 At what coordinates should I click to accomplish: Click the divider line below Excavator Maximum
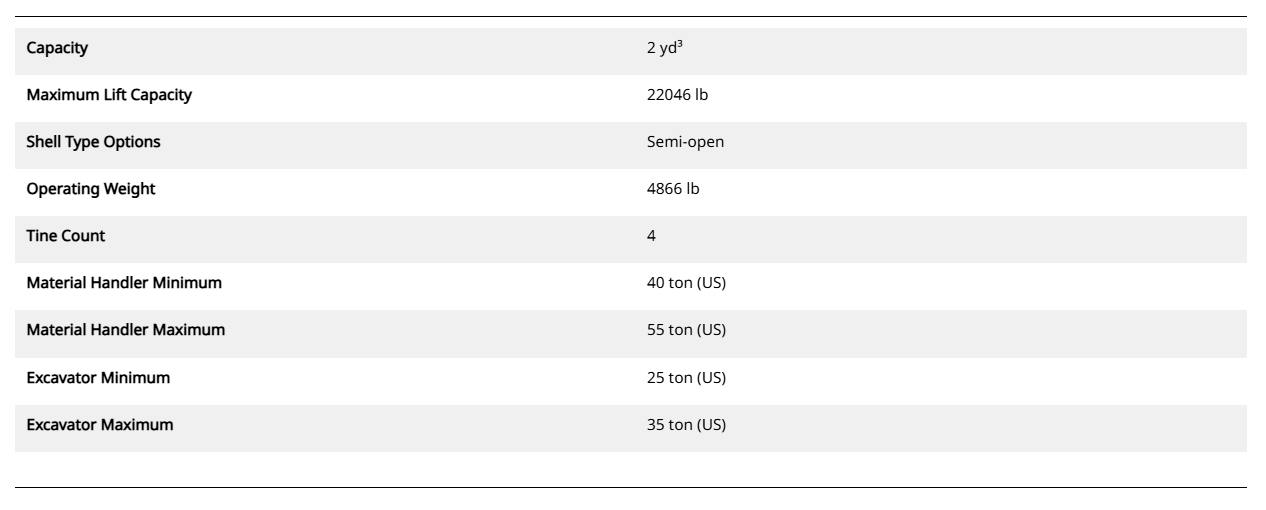[x=632, y=487]
